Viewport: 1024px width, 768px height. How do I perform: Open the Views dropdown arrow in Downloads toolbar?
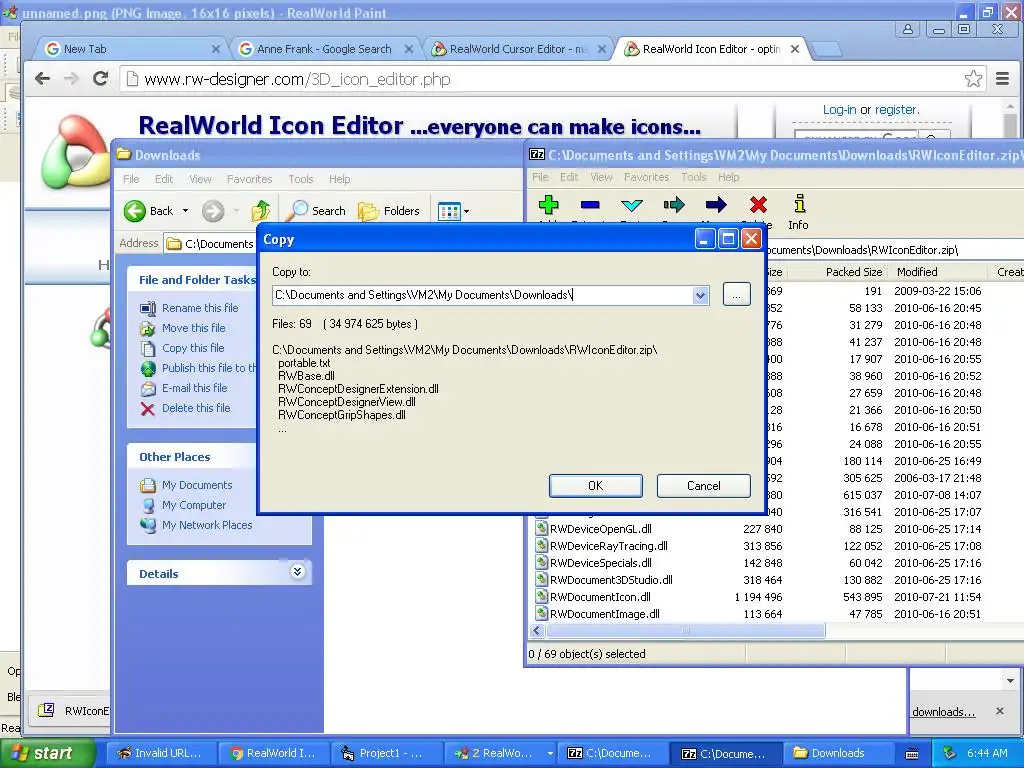(466, 212)
